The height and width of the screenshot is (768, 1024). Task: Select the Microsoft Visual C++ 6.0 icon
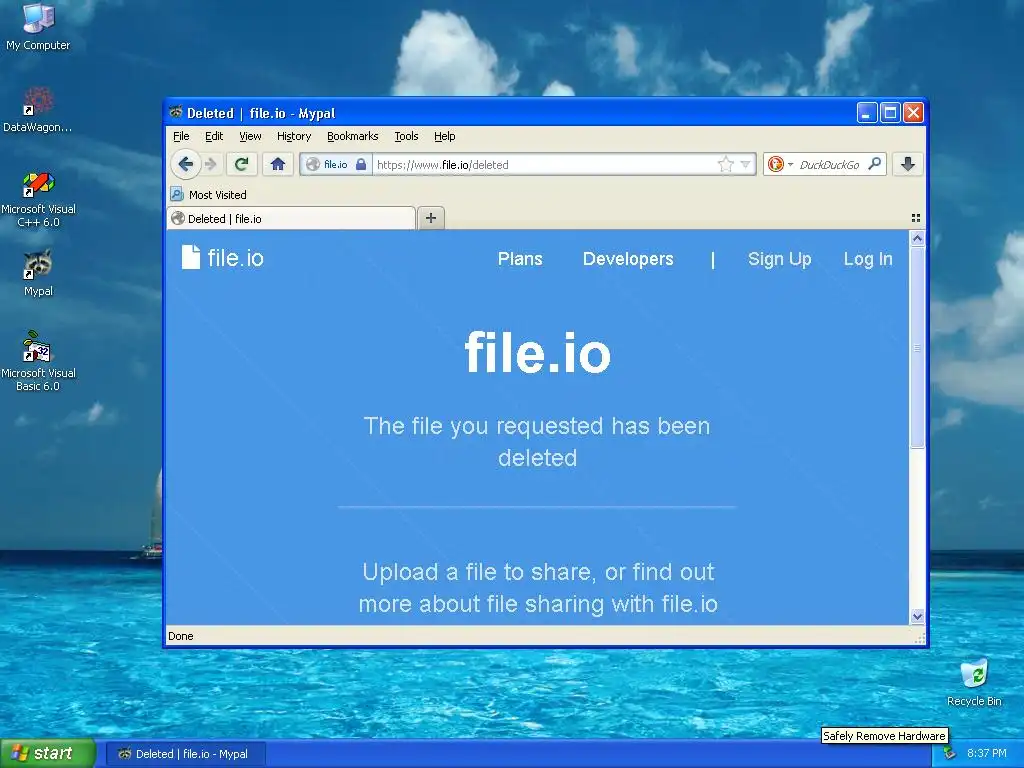38,200
